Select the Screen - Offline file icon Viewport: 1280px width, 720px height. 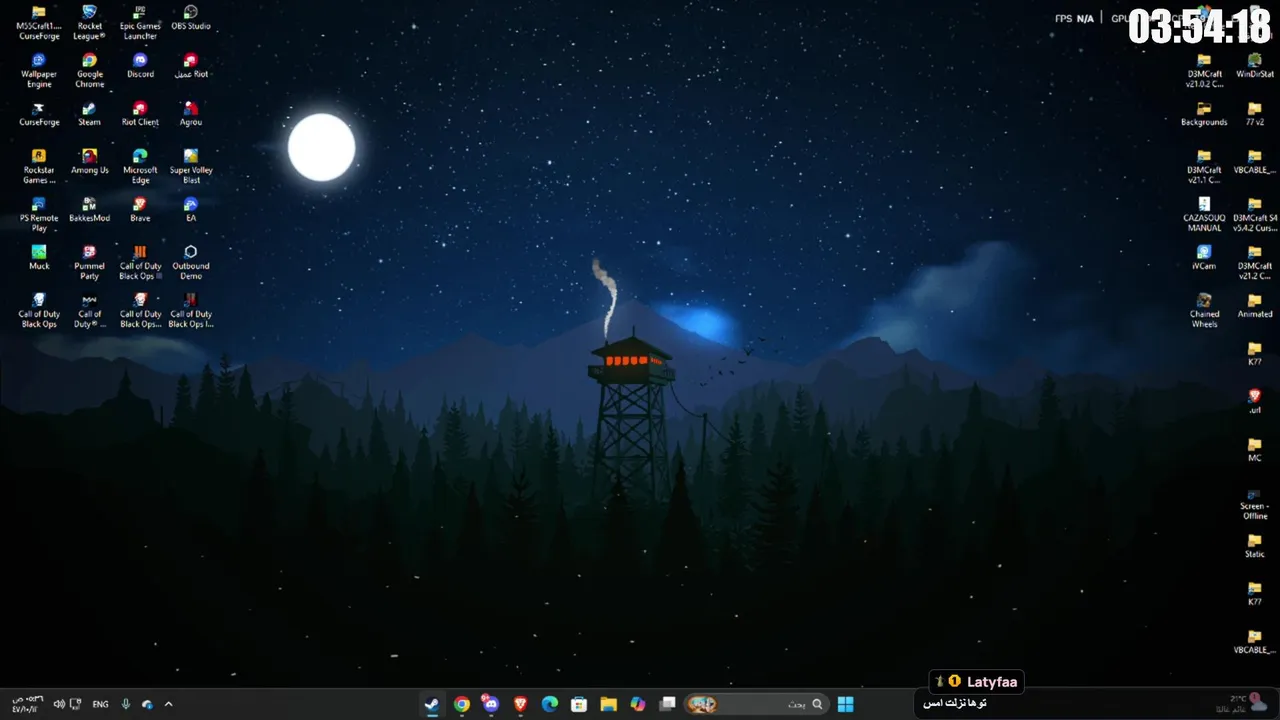tap(1254, 504)
